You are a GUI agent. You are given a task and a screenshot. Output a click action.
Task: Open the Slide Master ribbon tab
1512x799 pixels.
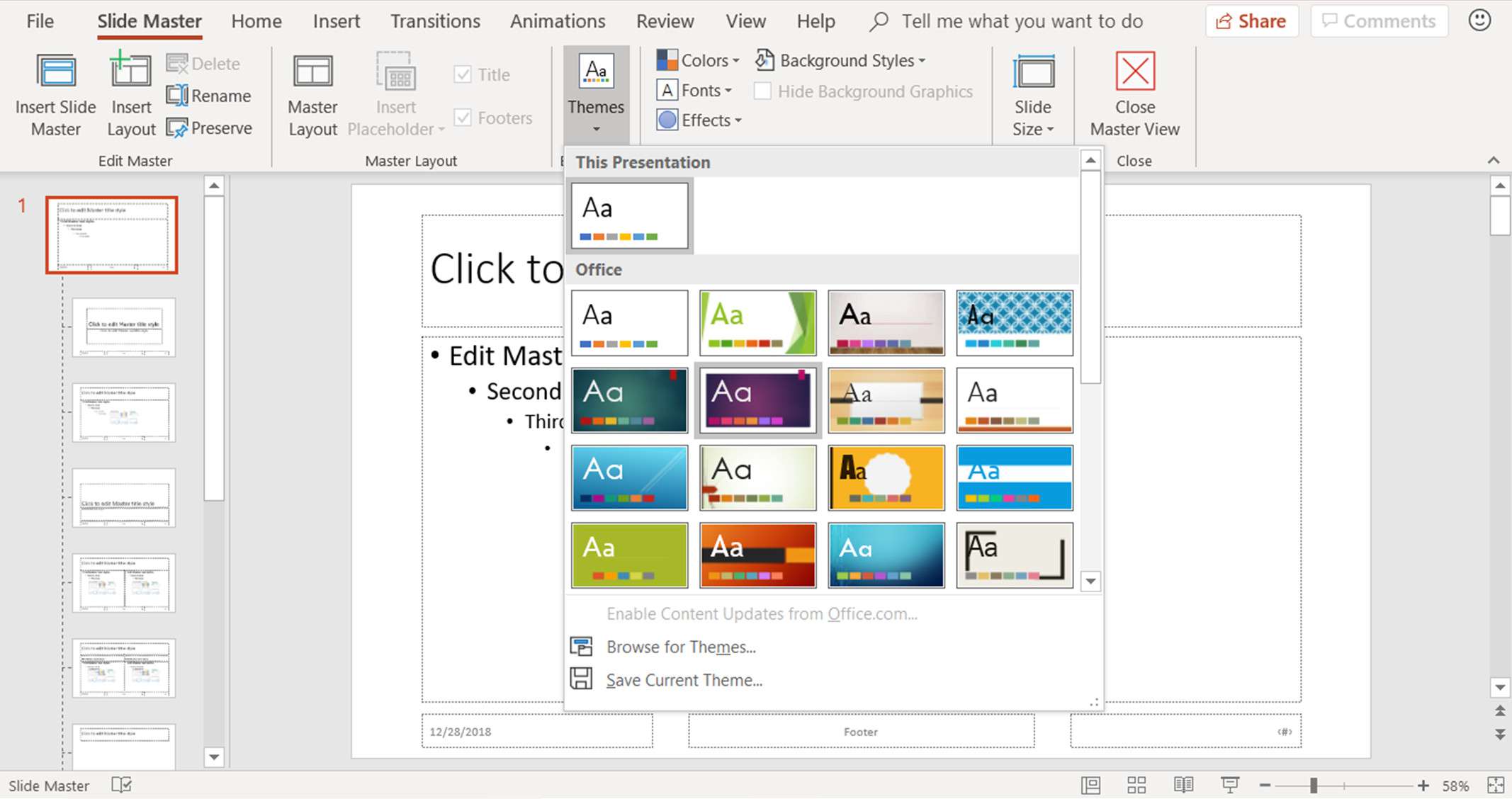[149, 21]
